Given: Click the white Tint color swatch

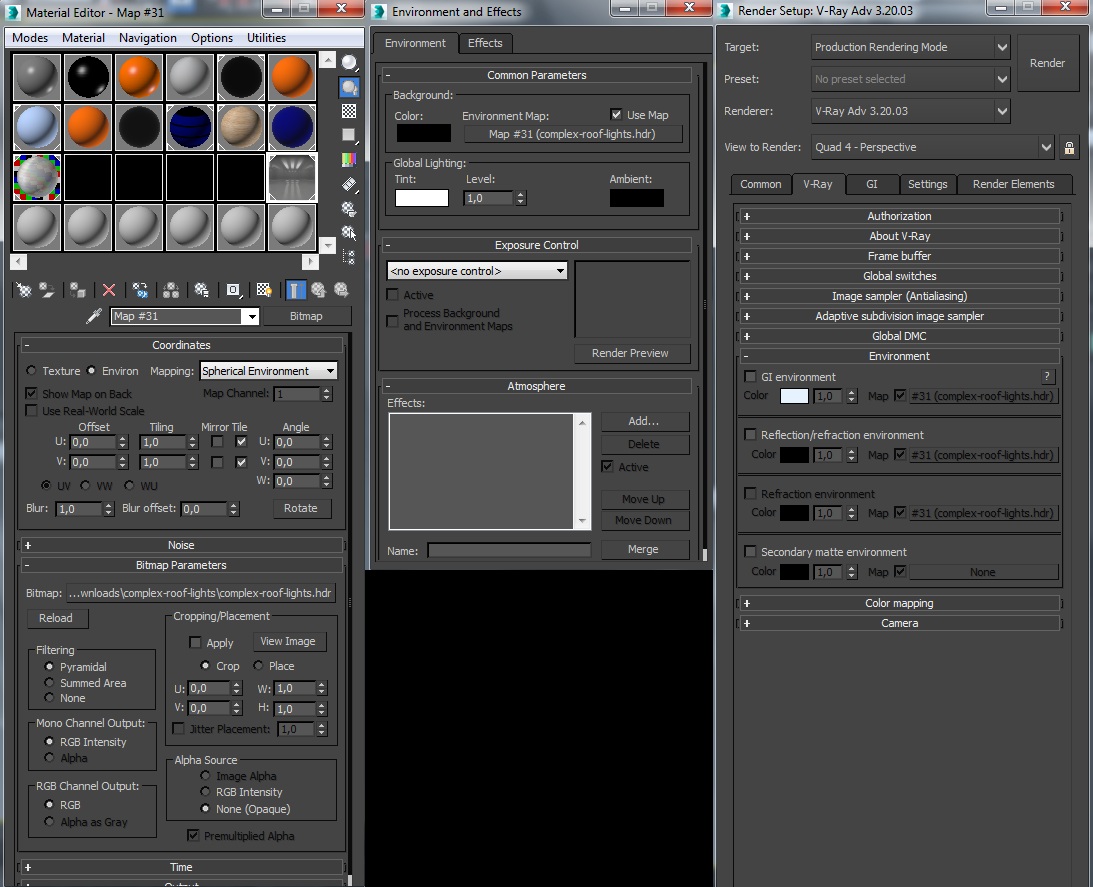Looking at the screenshot, I should [421, 198].
